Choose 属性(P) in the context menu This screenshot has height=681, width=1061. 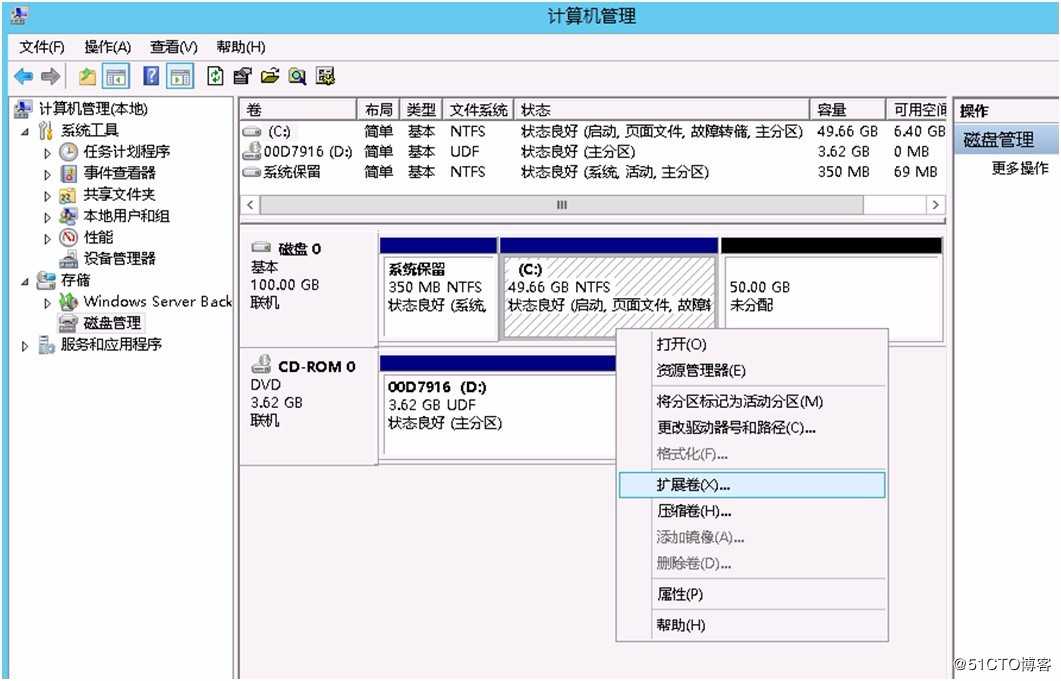[x=752, y=594]
